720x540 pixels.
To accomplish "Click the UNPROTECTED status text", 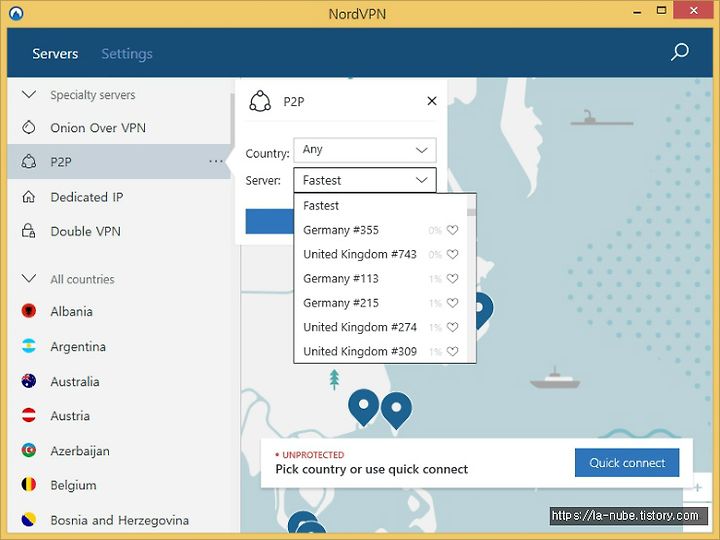I will pos(313,455).
